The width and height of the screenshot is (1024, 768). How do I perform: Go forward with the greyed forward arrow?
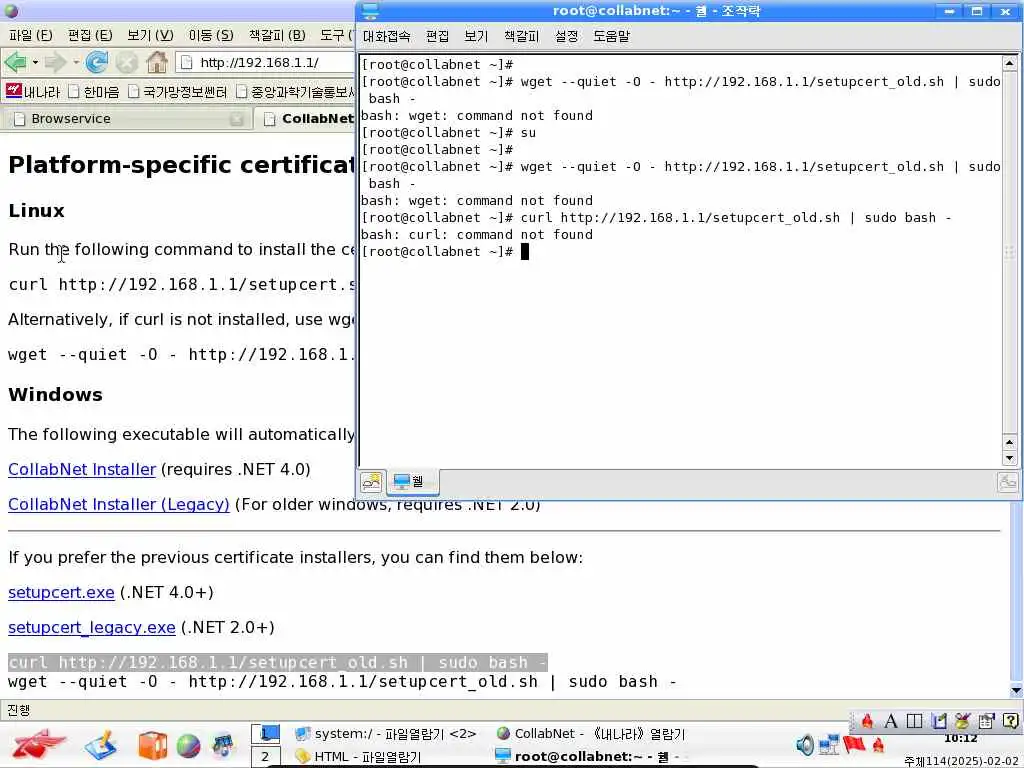click(56, 62)
